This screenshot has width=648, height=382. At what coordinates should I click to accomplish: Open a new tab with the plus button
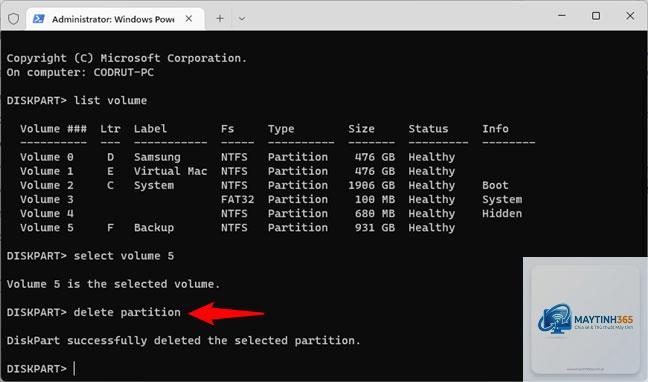(x=220, y=19)
